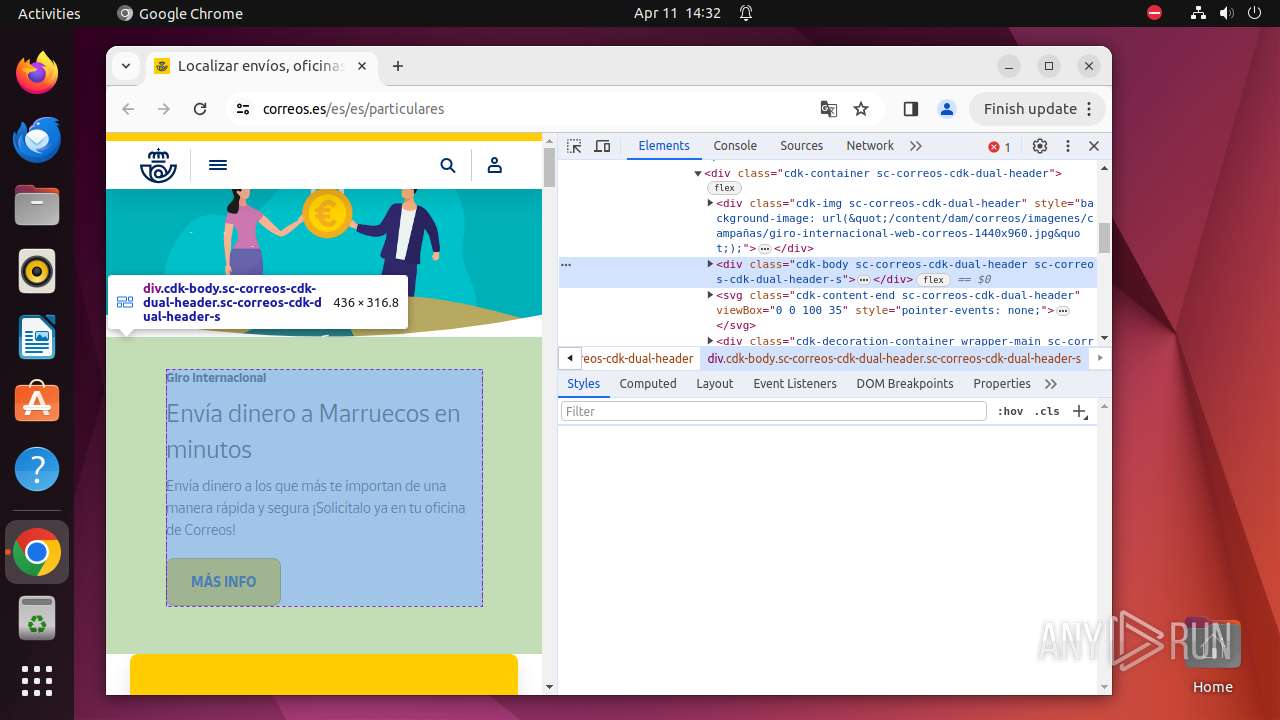Go forward with Chrome's forward arrow
The height and width of the screenshot is (720, 1280).
(164, 109)
